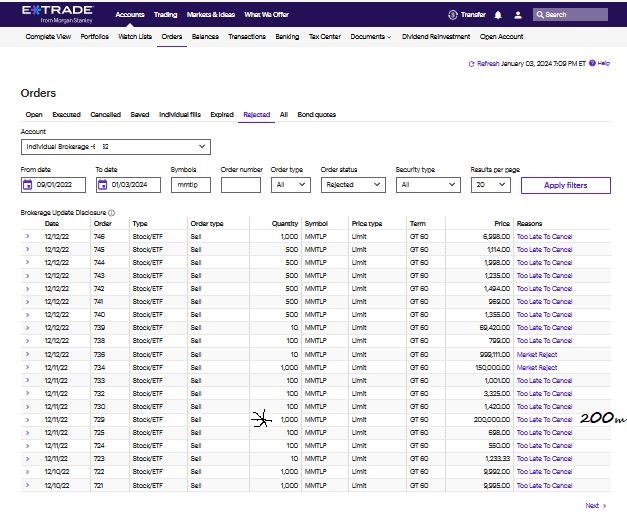627x527 pixels.
Task: Click the search magnifier icon
Action: pyautogui.click(x=540, y=15)
